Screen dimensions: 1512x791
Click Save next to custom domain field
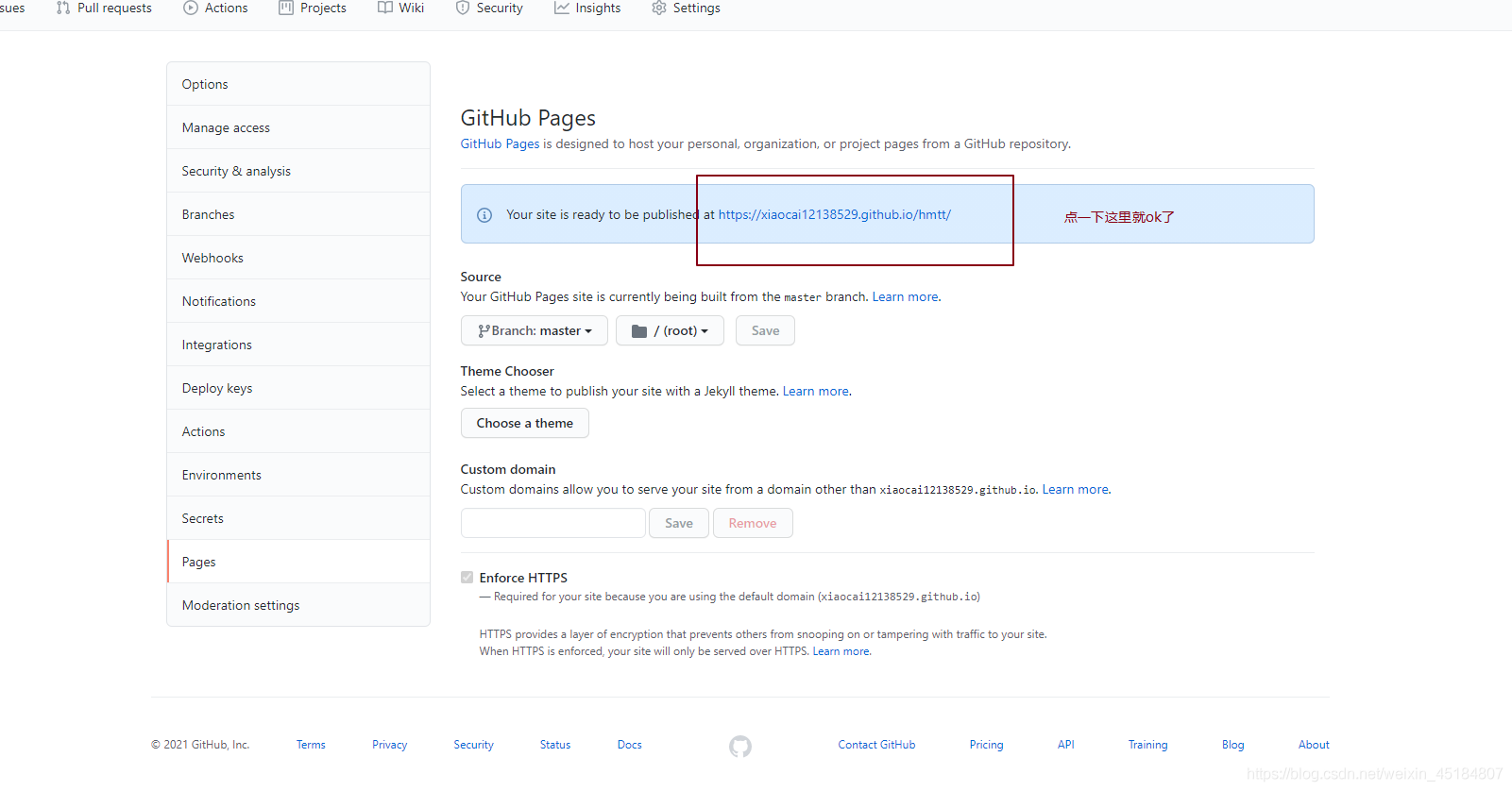click(678, 523)
